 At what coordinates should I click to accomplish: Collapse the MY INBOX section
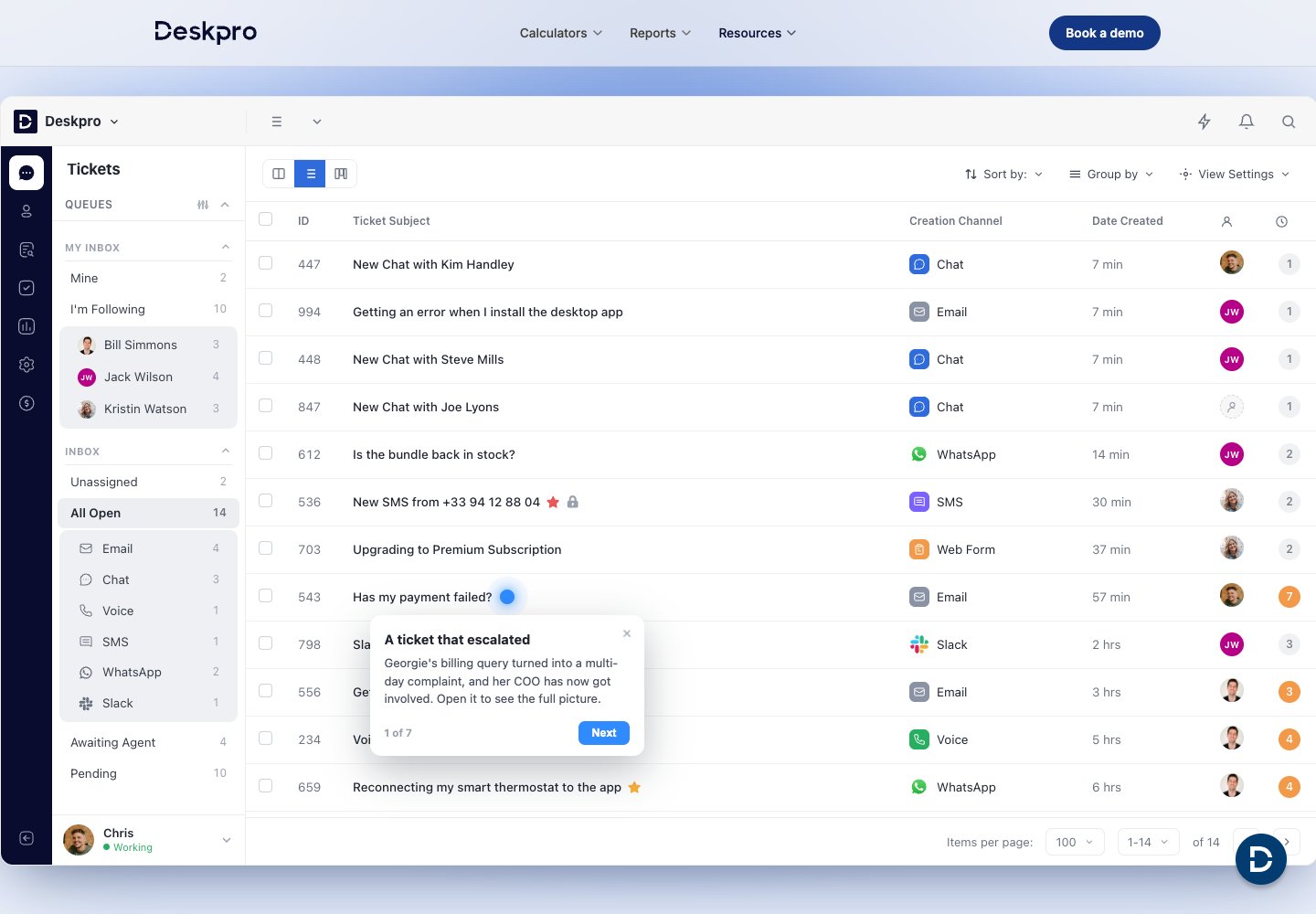[225, 247]
